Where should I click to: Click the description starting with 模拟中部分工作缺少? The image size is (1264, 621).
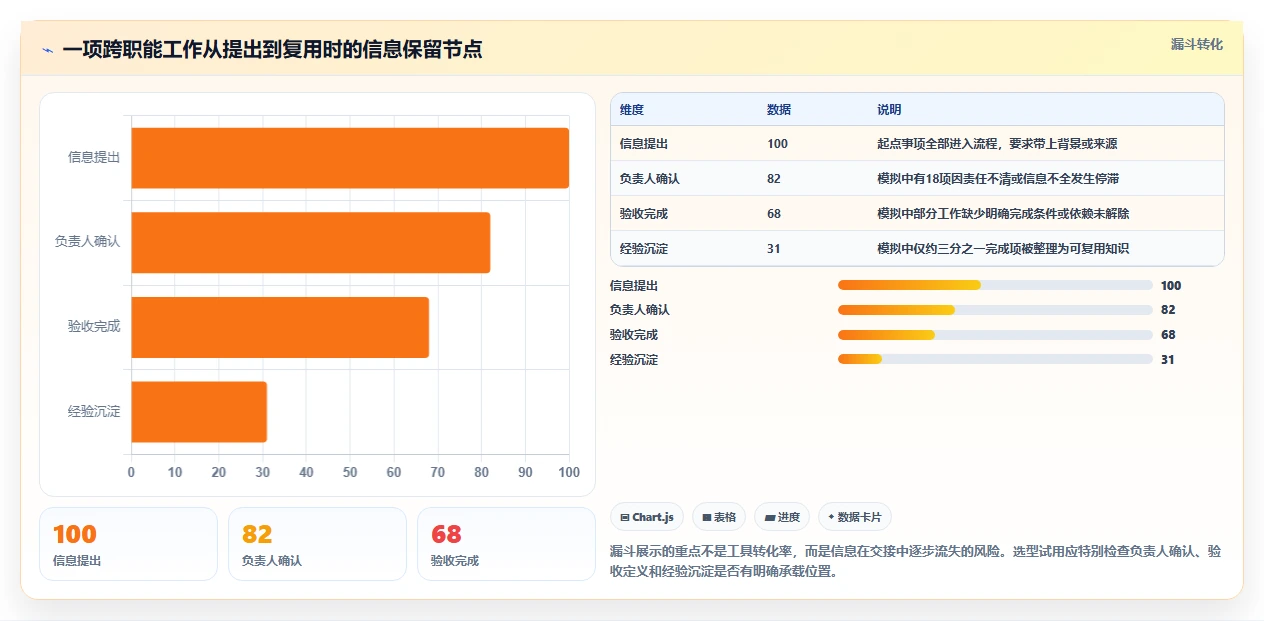tap(1003, 214)
